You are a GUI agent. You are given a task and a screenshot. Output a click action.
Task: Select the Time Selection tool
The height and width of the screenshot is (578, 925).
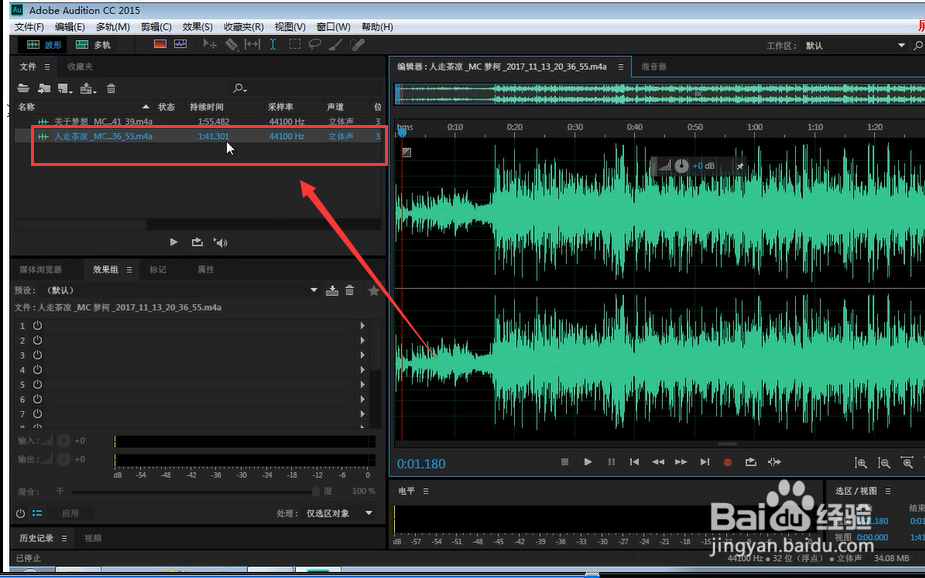pyautogui.click(x=273, y=44)
